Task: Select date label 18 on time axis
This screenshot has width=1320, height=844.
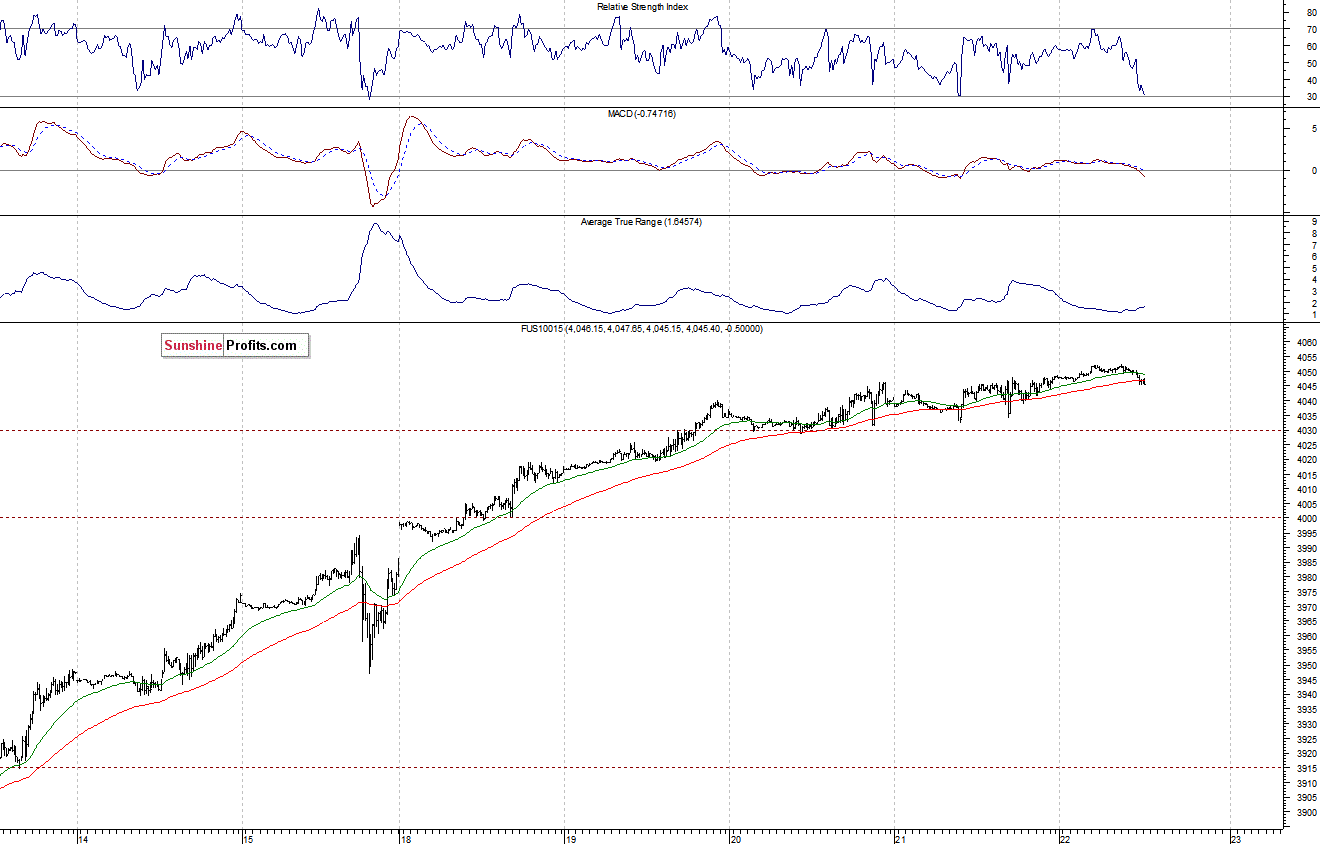Action: 405,838
